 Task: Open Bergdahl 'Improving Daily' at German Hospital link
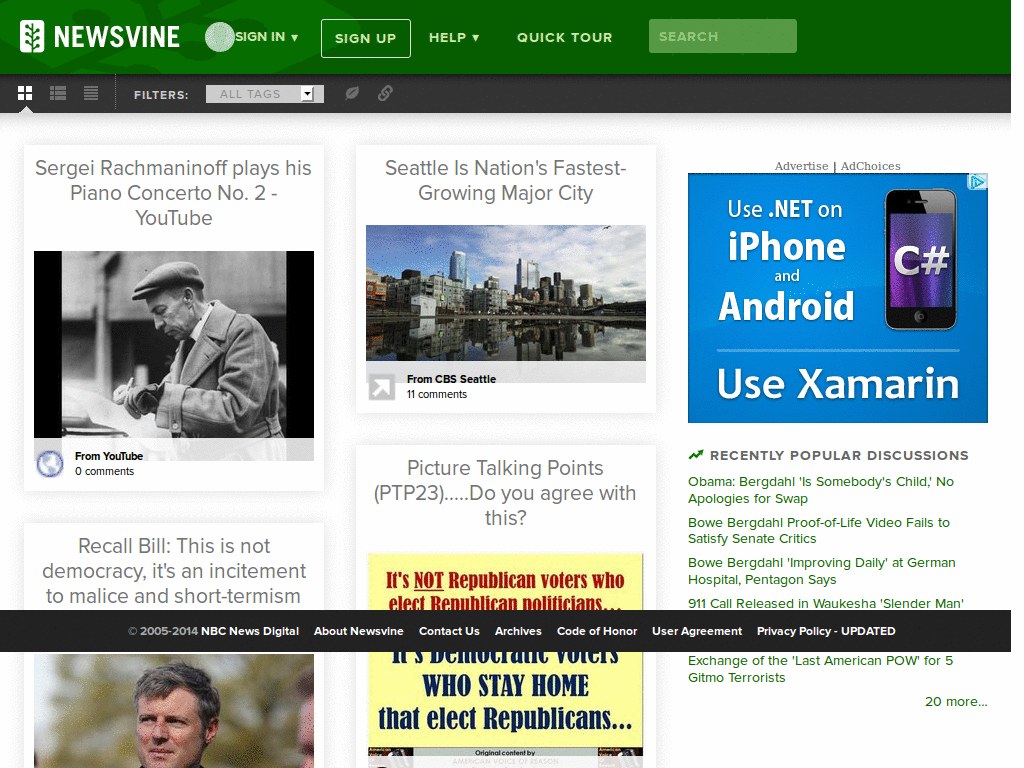pyautogui.click(x=822, y=571)
